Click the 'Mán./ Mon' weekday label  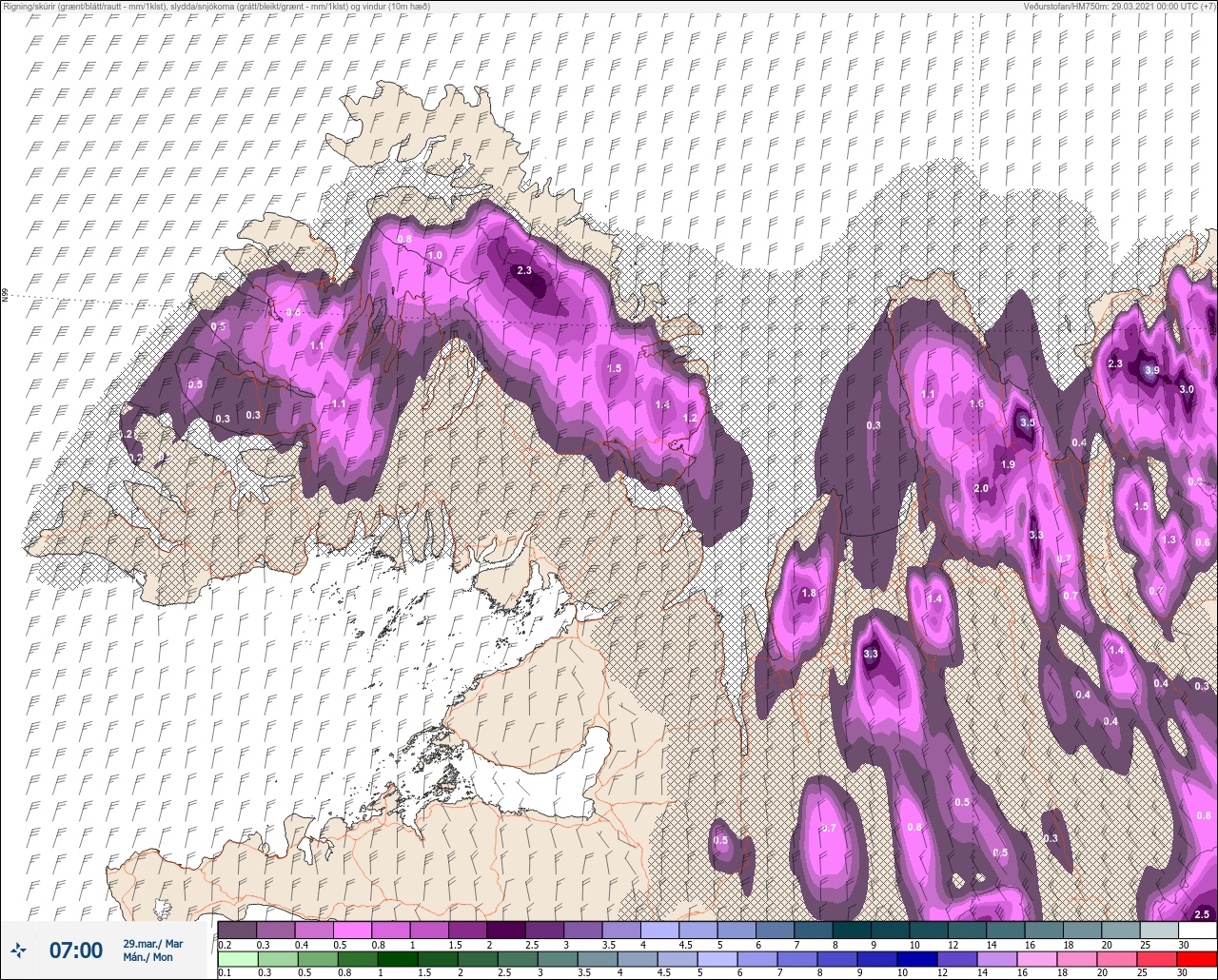pos(147,957)
